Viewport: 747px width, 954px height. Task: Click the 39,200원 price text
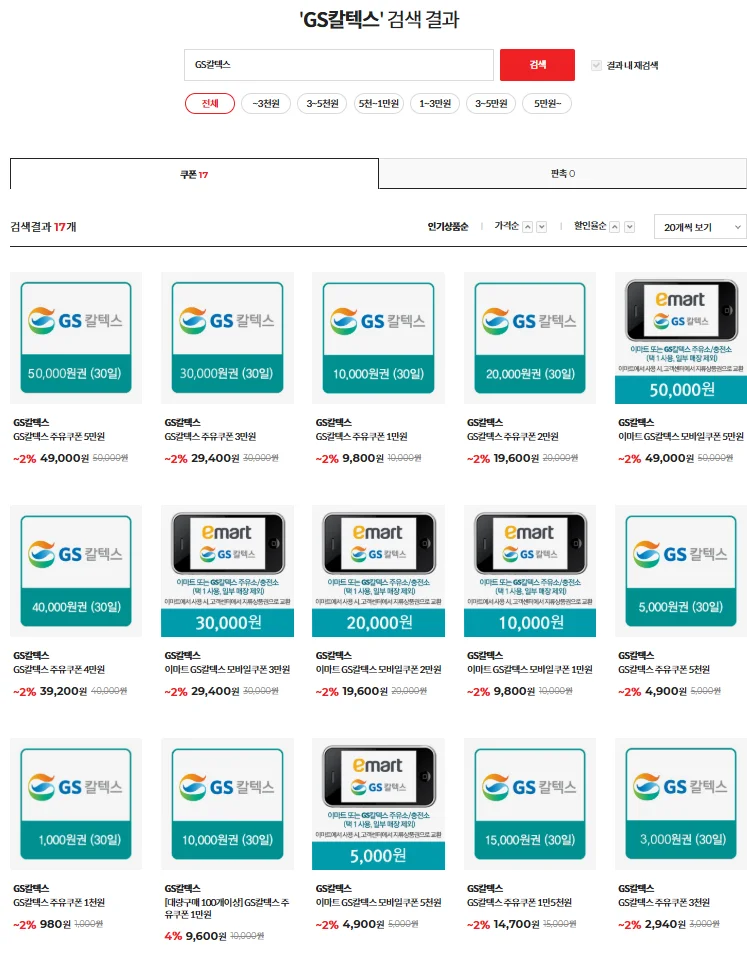[63, 691]
